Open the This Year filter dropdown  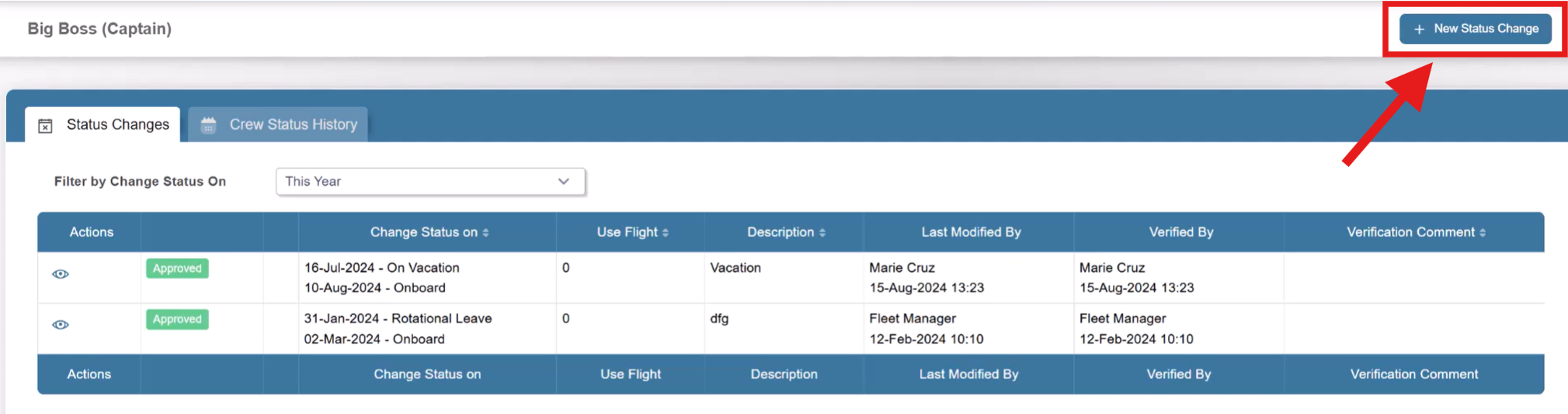click(430, 182)
